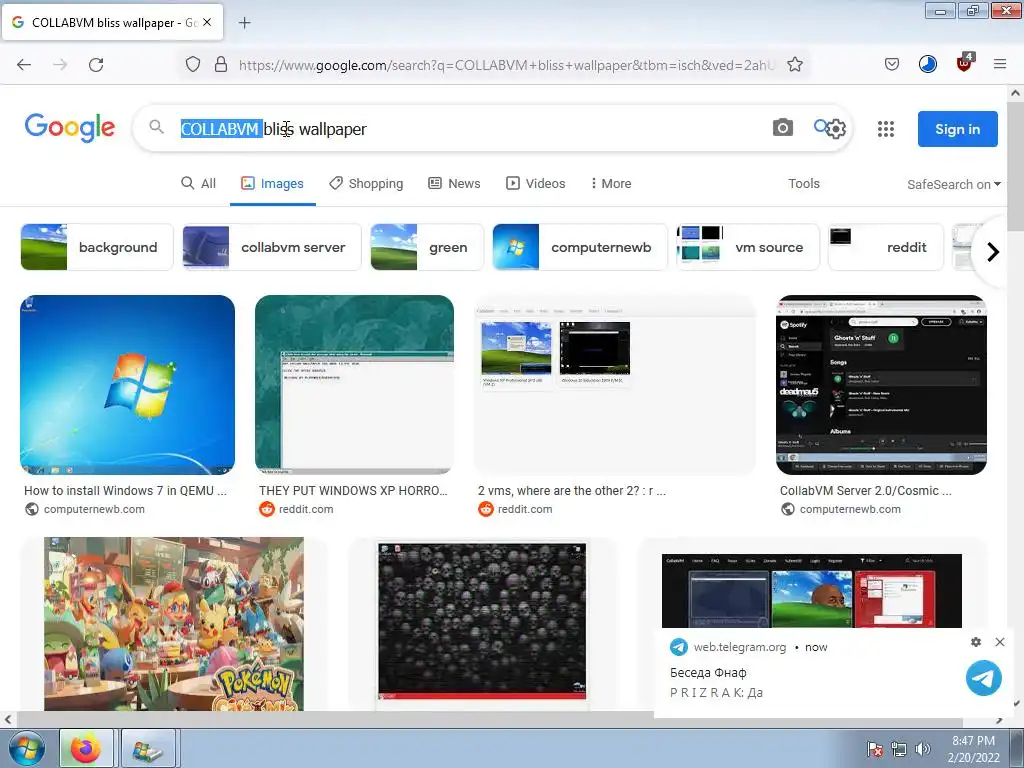Image resolution: width=1024 pixels, height=768 pixels.
Task: Filter by the reddit chip
Action: pos(886,247)
